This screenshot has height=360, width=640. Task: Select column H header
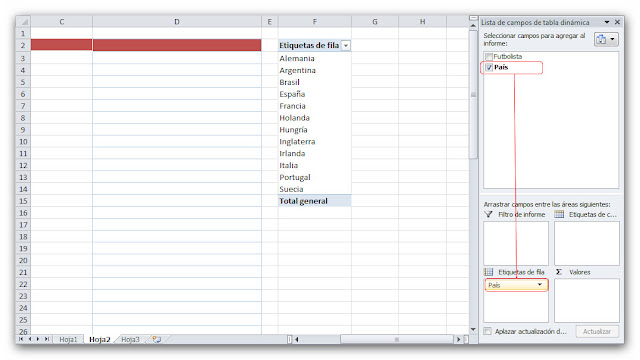(422, 22)
